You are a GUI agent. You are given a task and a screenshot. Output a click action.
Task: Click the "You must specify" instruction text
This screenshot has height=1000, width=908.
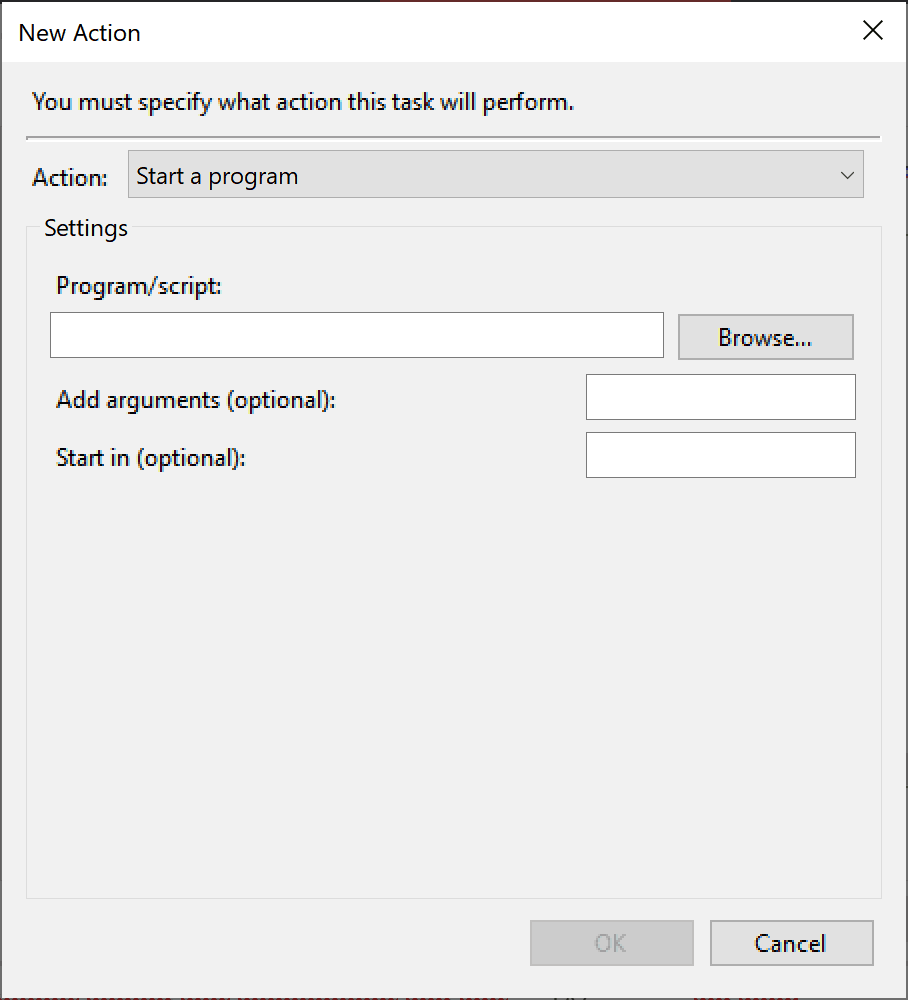pyautogui.click(x=303, y=102)
